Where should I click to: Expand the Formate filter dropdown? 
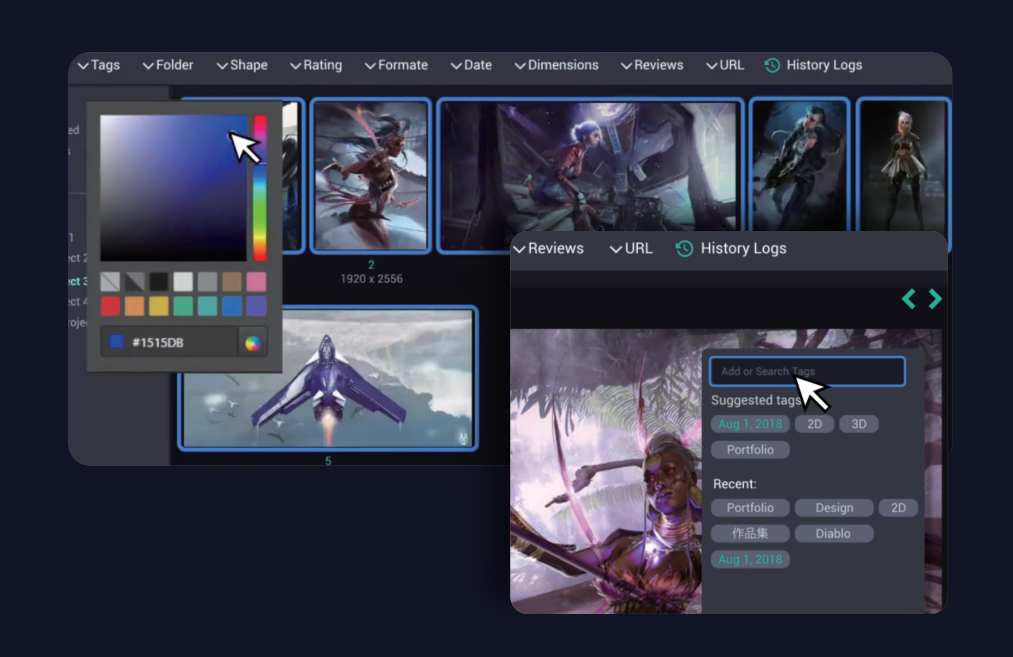[x=396, y=65]
